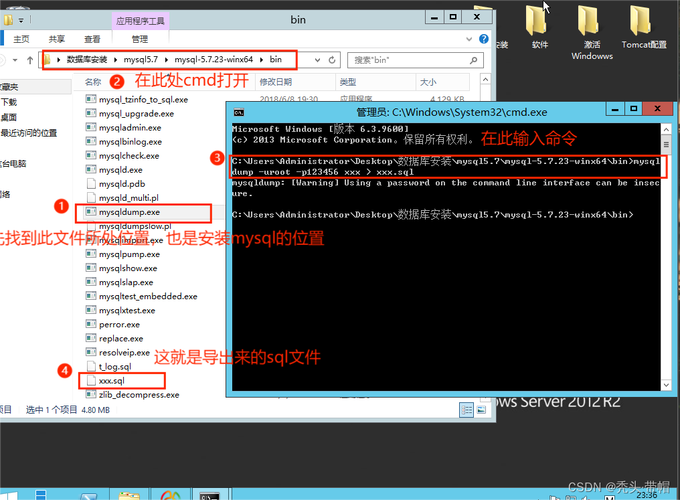This screenshot has width=680, height=500.
Task: Select mysqld_multi.pl file icon
Action: pyautogui.click(x=91, y=197)
